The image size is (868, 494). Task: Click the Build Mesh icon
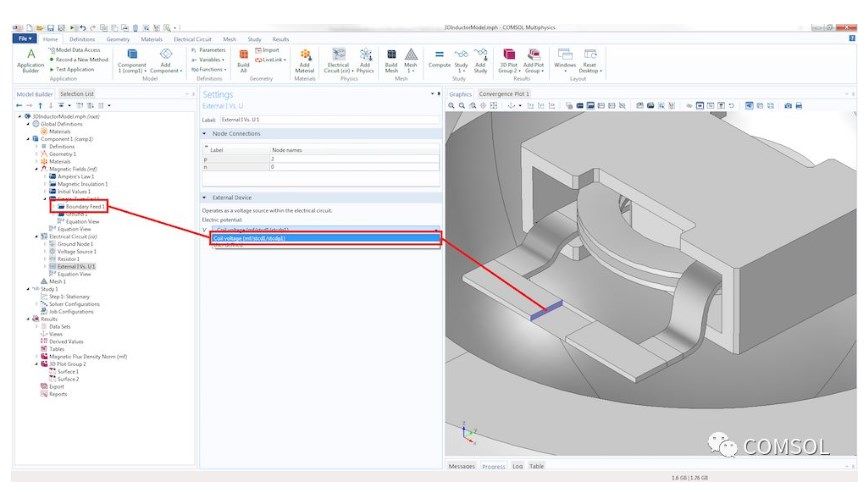pyautogui.click(x=391, y=54)
